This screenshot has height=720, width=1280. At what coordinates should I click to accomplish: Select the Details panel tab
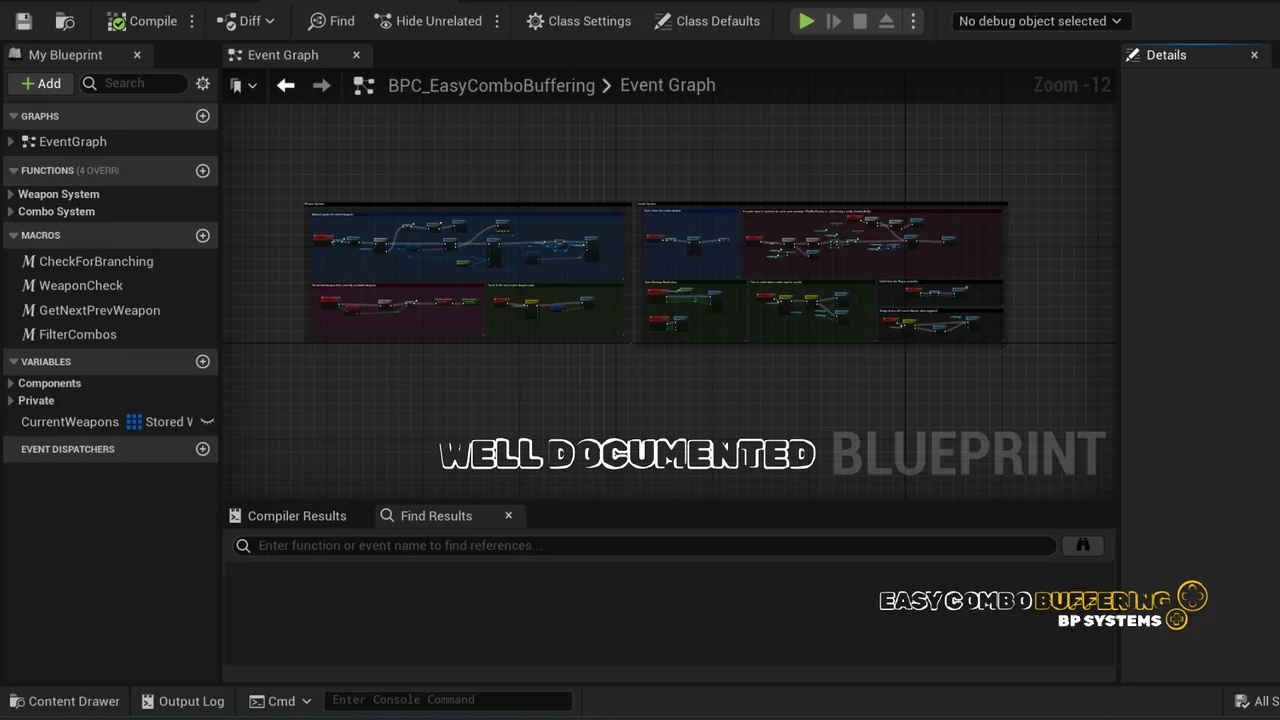(x=1166, y=55)
